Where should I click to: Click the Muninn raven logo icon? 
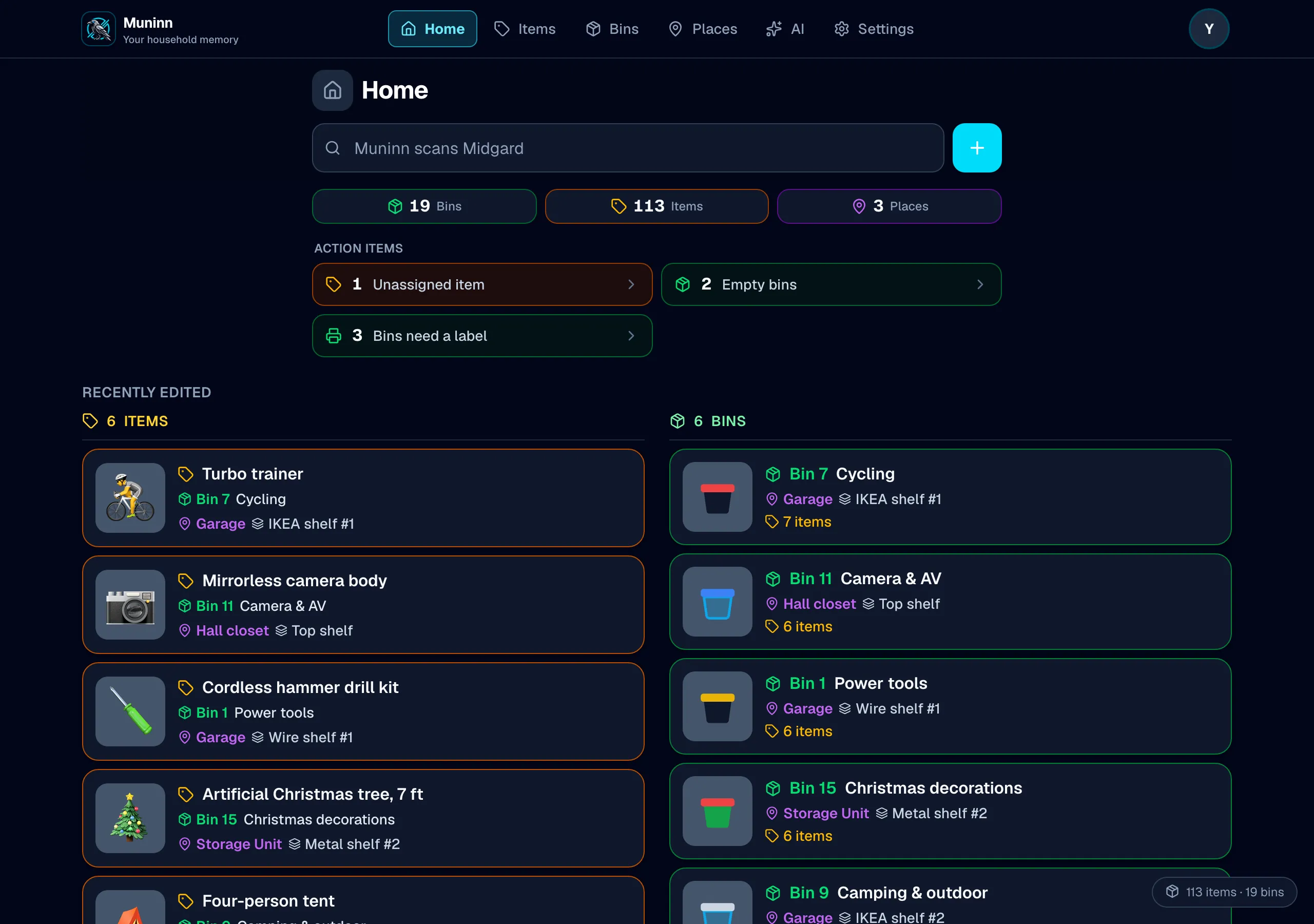coord(99,29)
